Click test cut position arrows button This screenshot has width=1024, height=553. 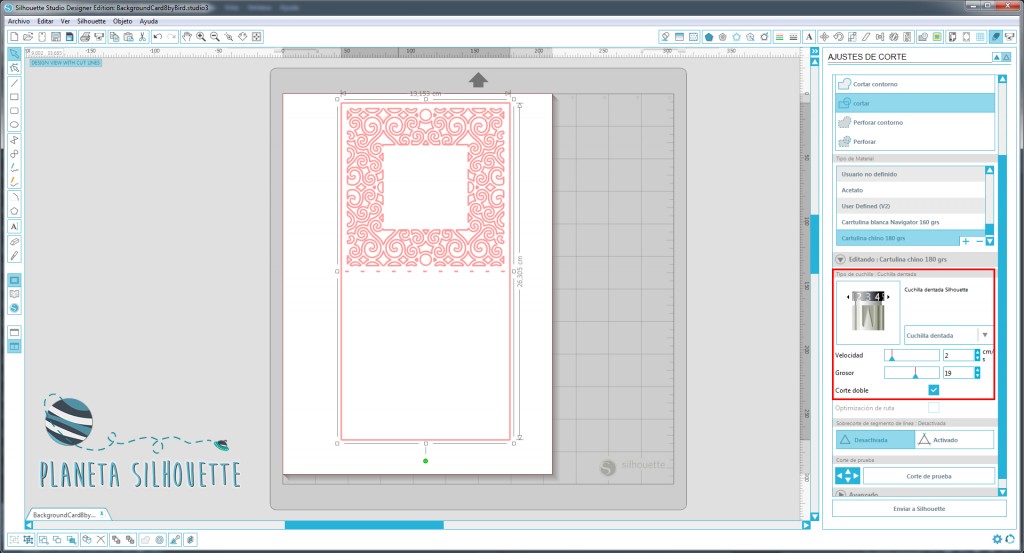(x=848, y=476)
